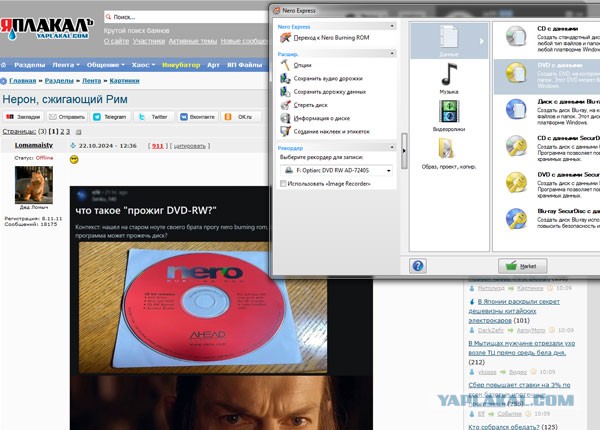Collapse the Расшир. section
600x430 pixels.
point(392,54)
